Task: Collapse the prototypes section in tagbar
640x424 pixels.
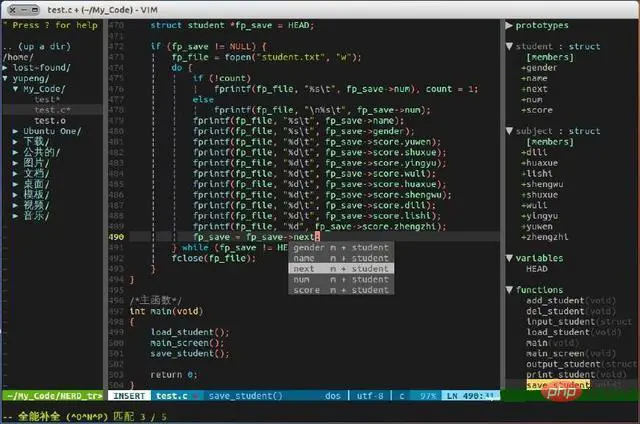Action: tap(507, 25)
